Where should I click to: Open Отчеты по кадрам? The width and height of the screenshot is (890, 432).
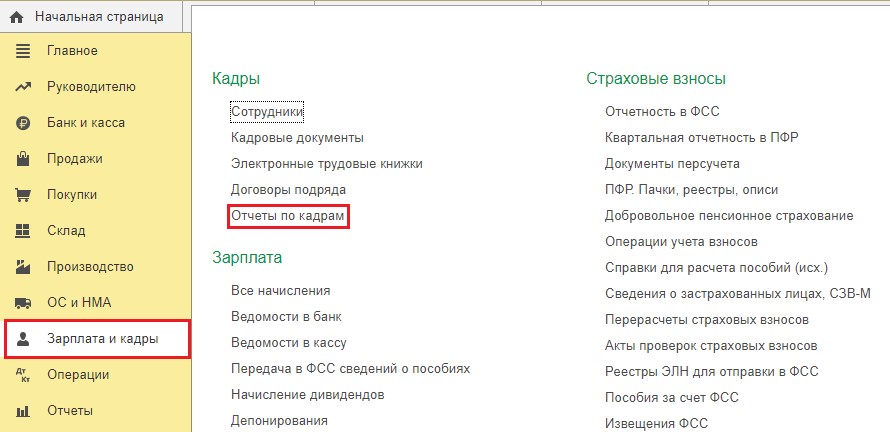coord(288,216)
